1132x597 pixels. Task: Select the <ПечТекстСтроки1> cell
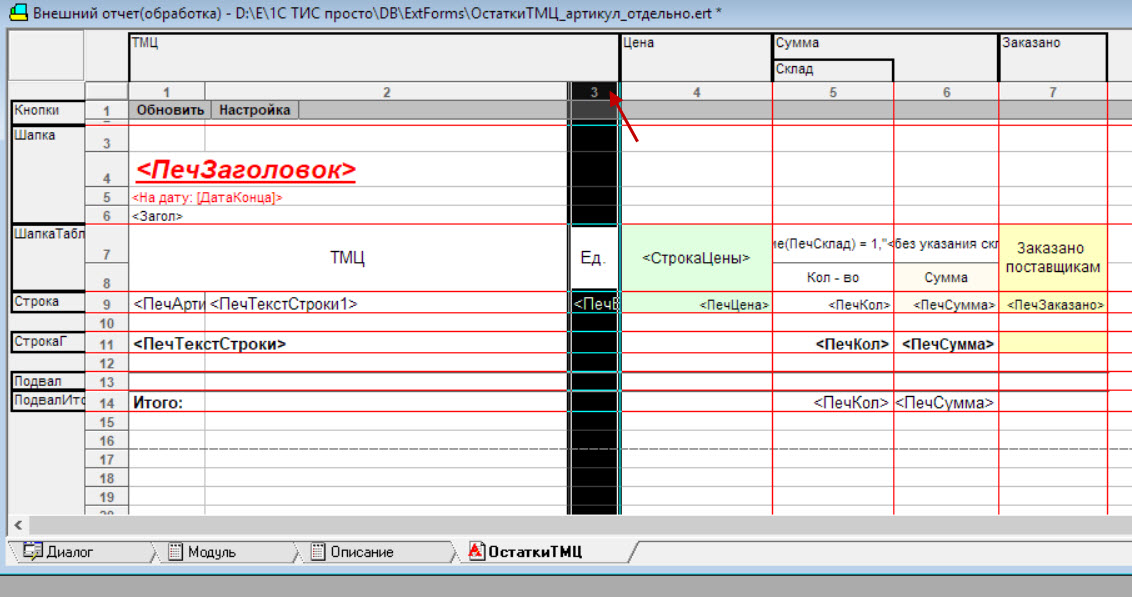coord(386,304)
